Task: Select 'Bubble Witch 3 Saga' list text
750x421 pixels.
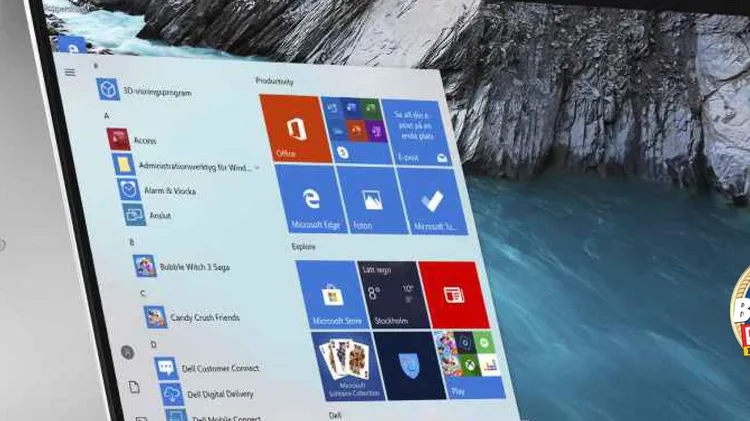Action: (x=195, y=267)
